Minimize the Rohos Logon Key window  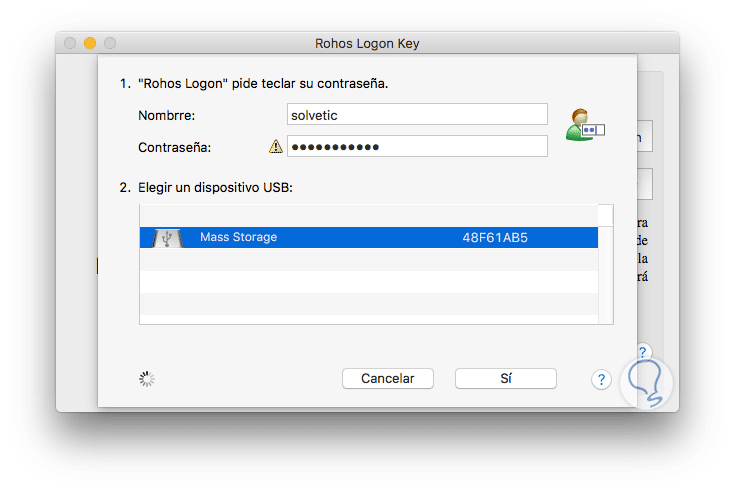click(90, 43)
